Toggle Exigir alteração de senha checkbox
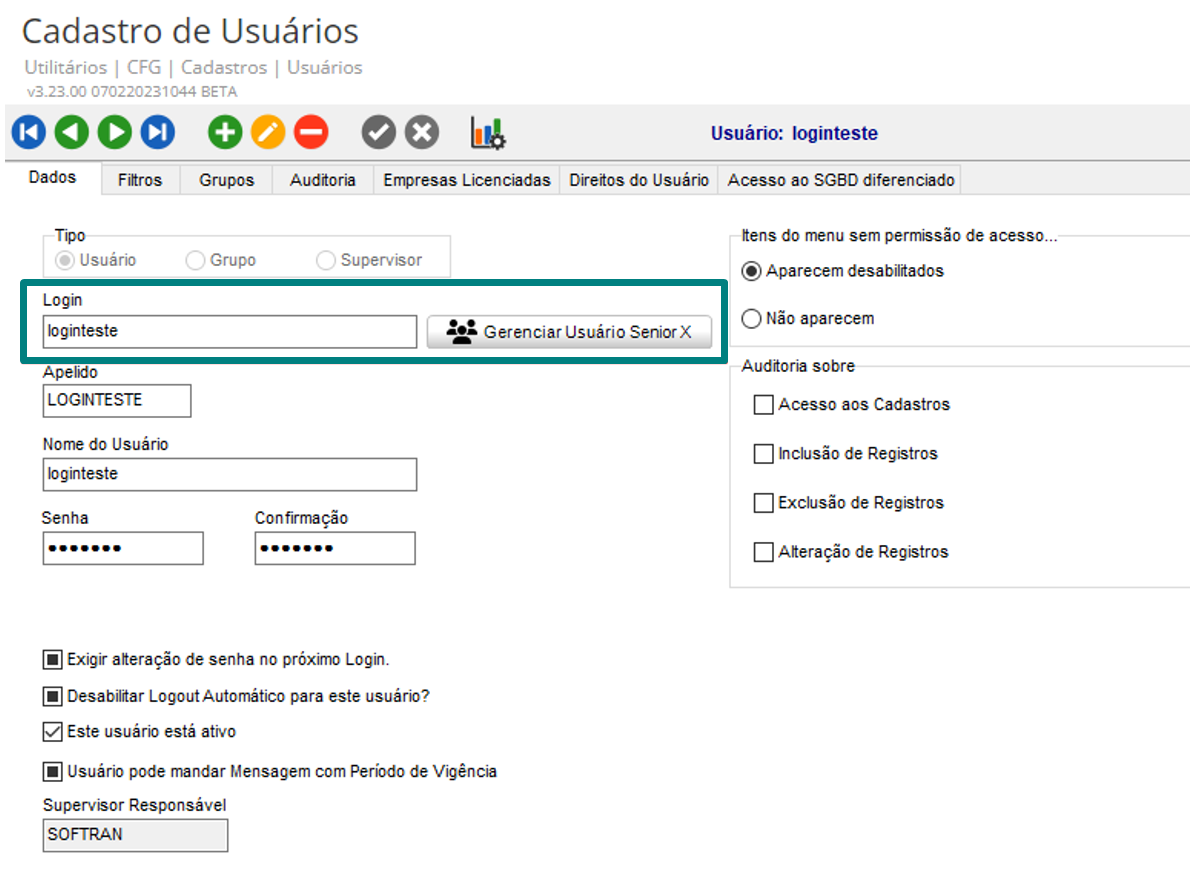Screen dimensions: 1197x876 (53, 659)
